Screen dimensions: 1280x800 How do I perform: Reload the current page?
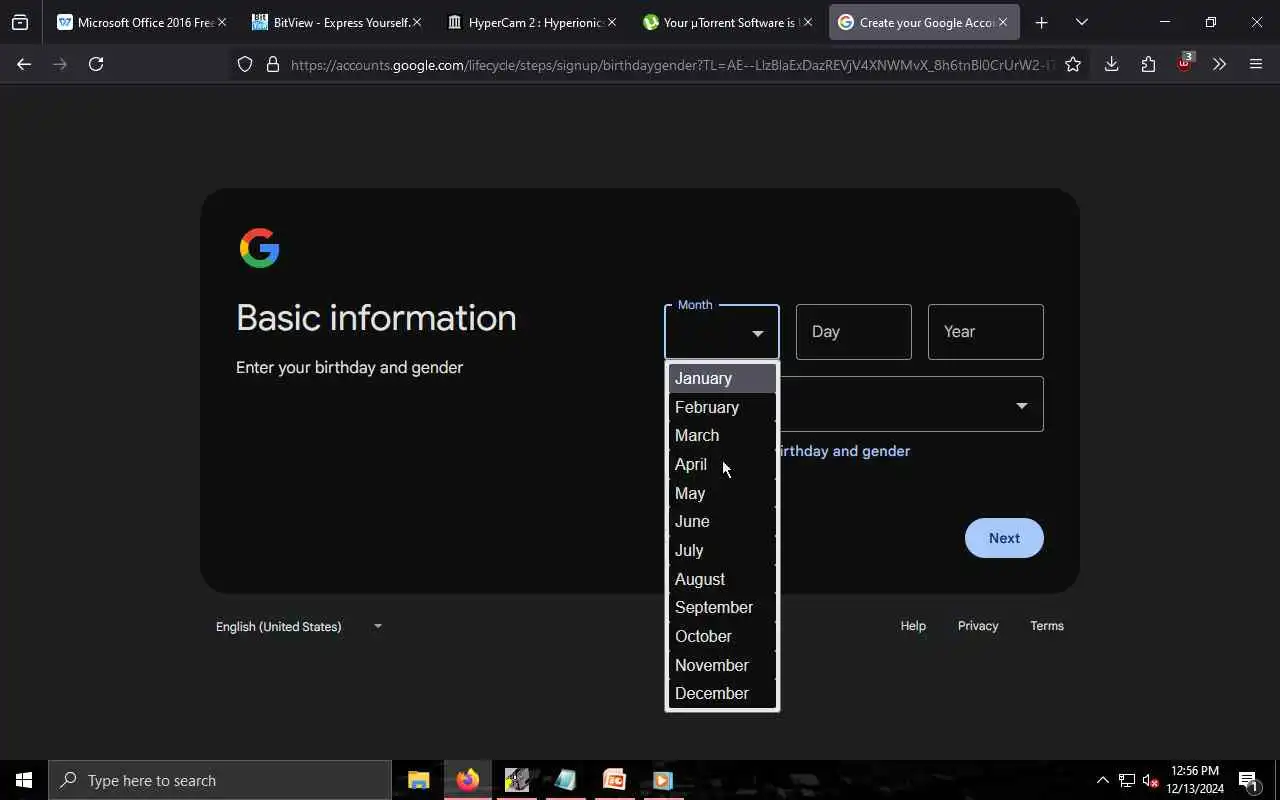(96, 64)
